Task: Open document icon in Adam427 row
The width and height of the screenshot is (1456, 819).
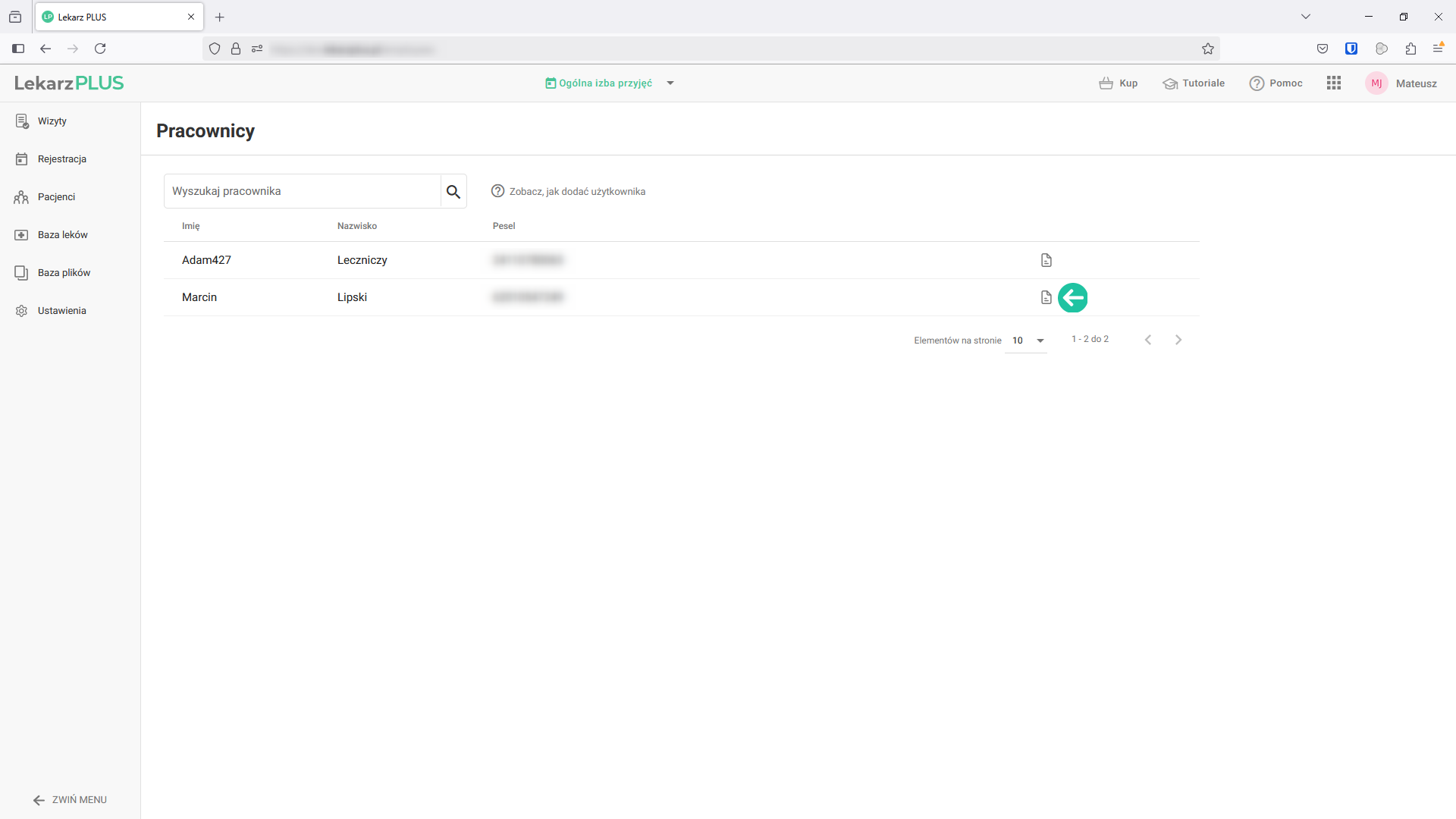Action: click(x=1046, y=260)
